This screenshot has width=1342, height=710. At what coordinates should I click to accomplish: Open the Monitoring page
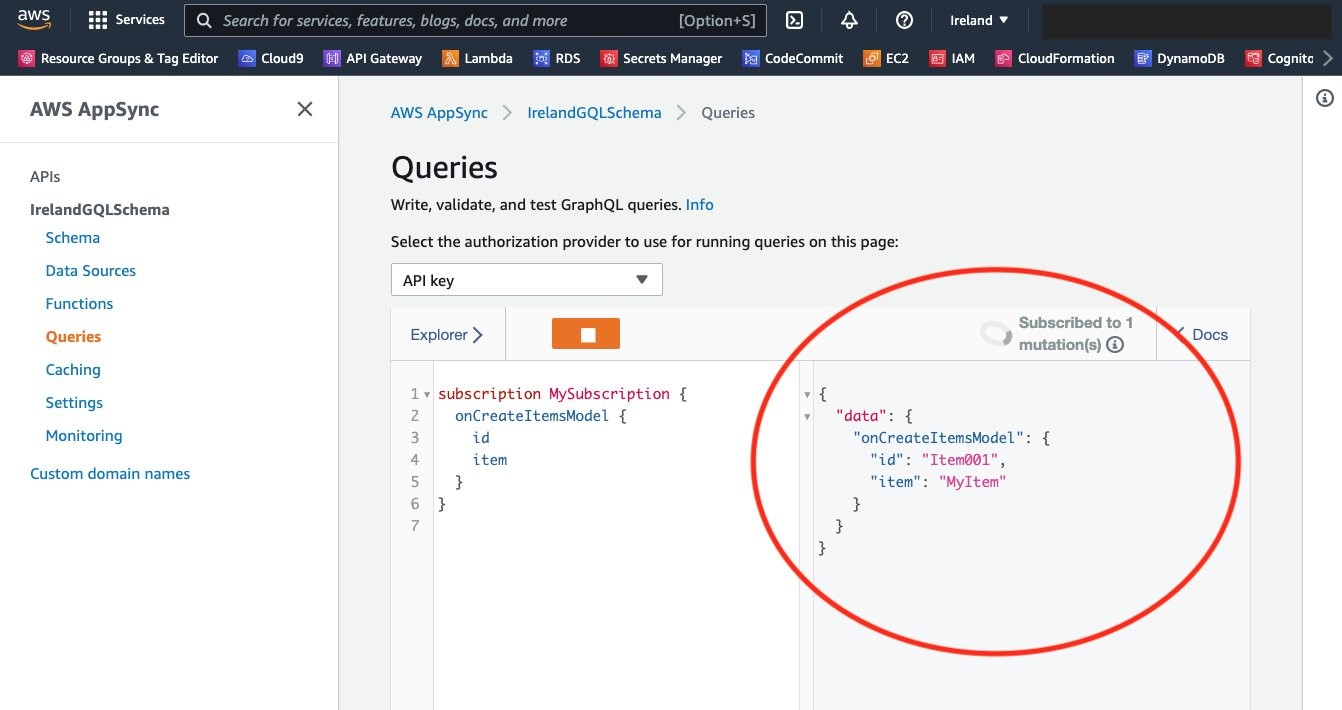tap(84, 435)
